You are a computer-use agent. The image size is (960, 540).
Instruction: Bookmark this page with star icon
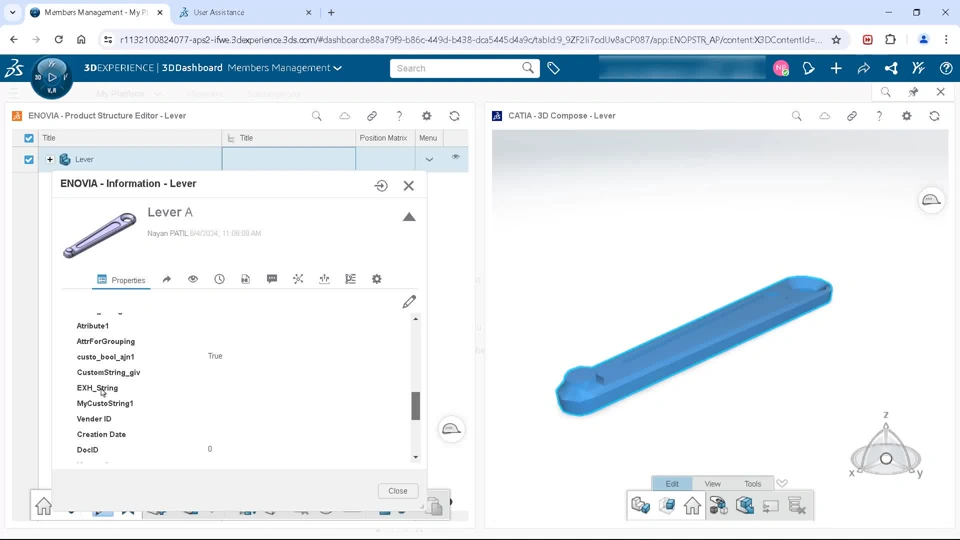point(836,40)
